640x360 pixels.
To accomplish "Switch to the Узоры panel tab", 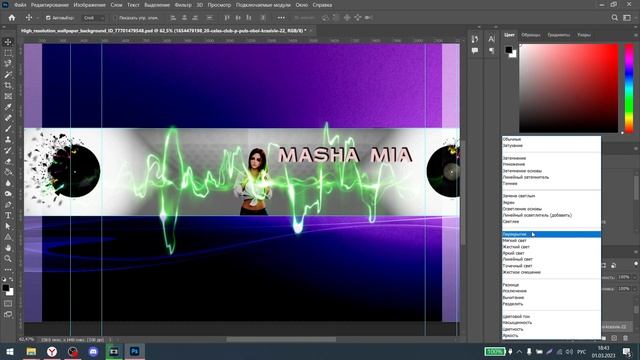I will click(584, 35).
